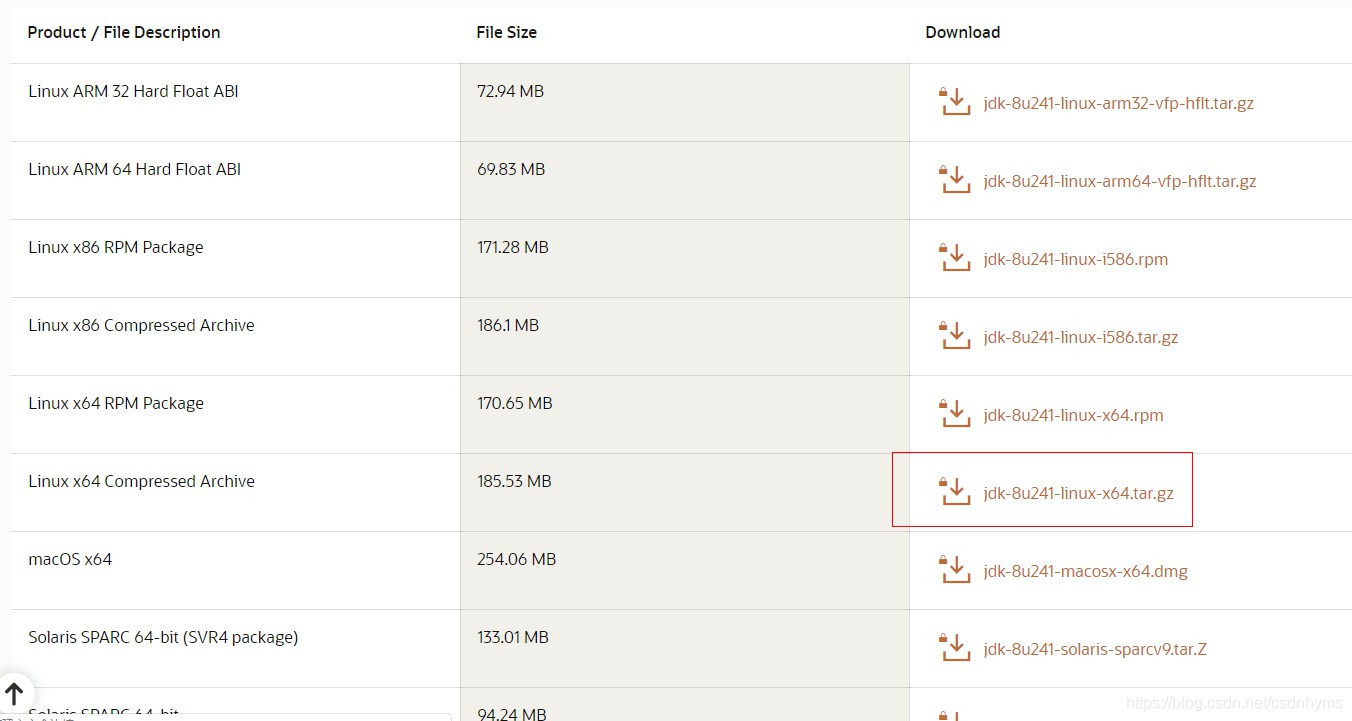1352x721 pixels.
Task: Open the jdk-8u241-solaris-sparcv9.tar.Z link
Action: tap(1095, 649)
